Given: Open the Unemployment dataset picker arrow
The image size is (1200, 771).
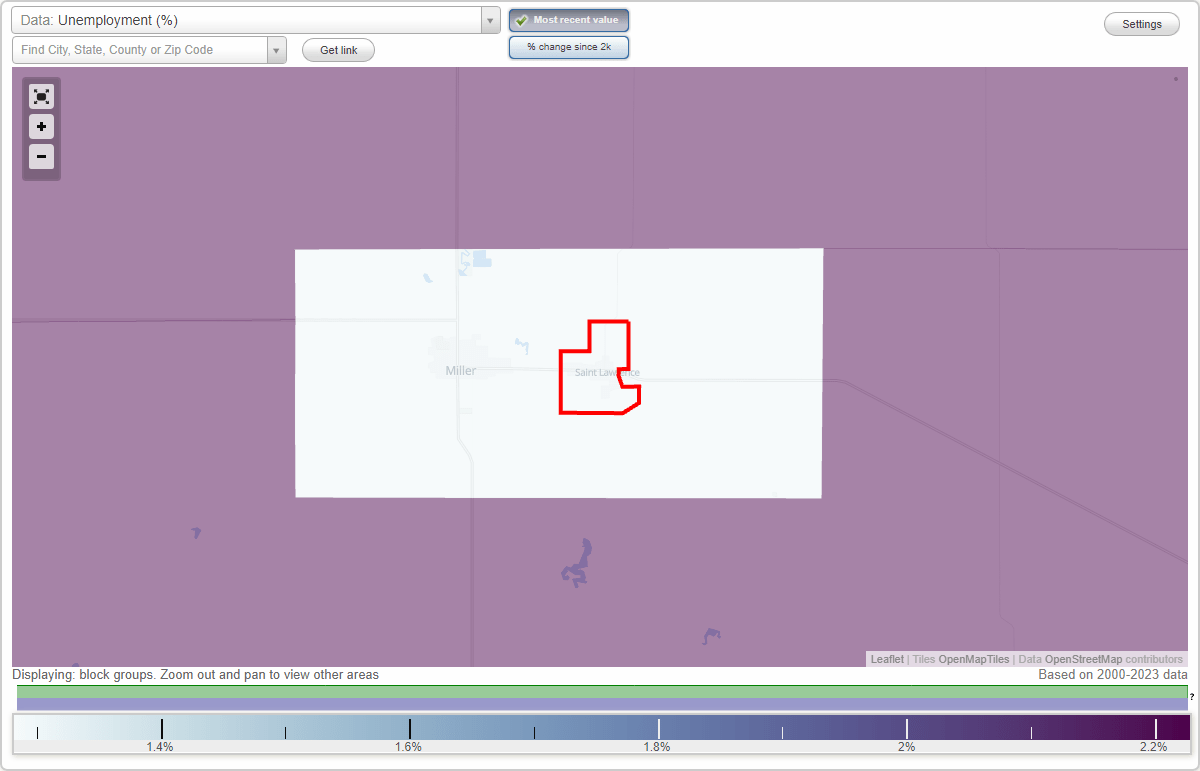Looking at the screenshot, I should (x=489, y=19).
